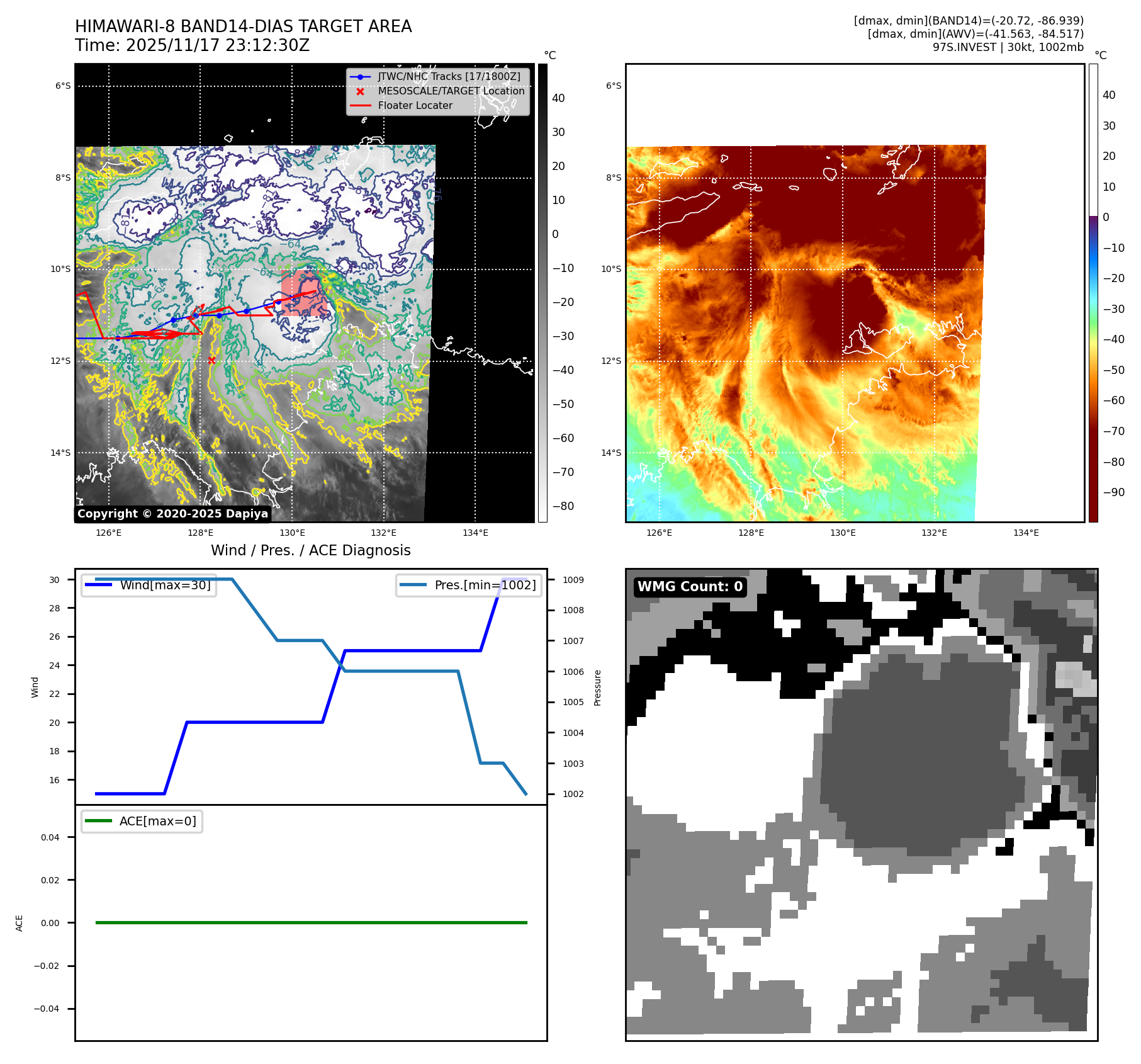Click the blue Wind line sample in the chart legend
This screenshot has height=1064, width=1141.
(x=98, y=585)
